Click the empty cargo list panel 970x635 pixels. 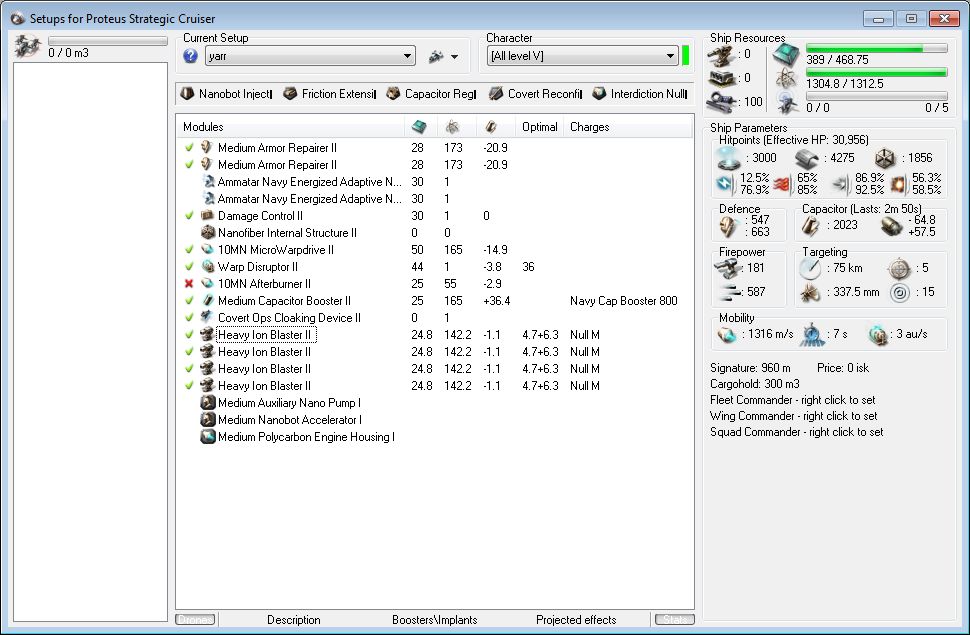click(x=90, y=342)
